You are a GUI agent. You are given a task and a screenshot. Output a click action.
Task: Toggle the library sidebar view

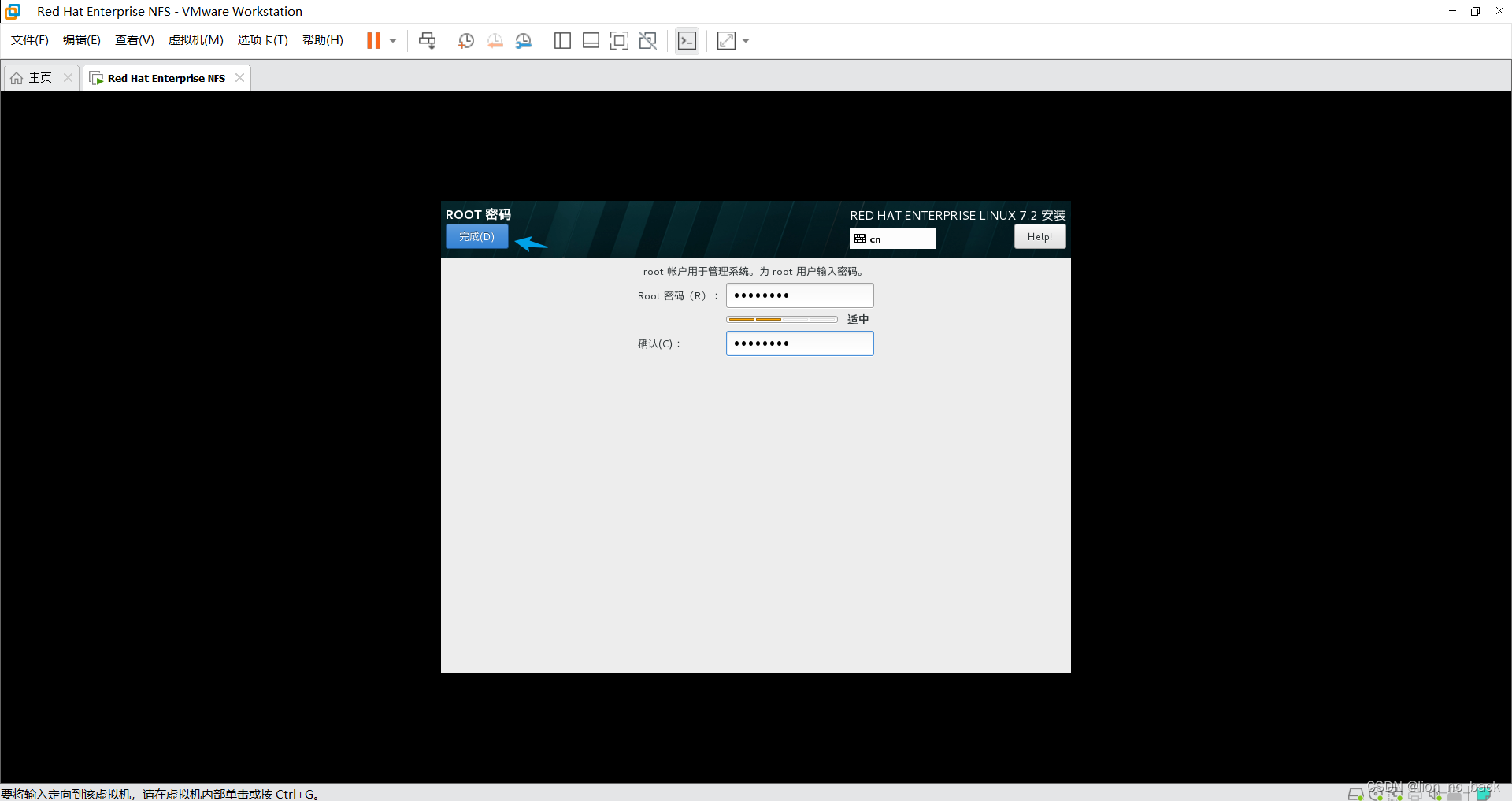(562, 41)
